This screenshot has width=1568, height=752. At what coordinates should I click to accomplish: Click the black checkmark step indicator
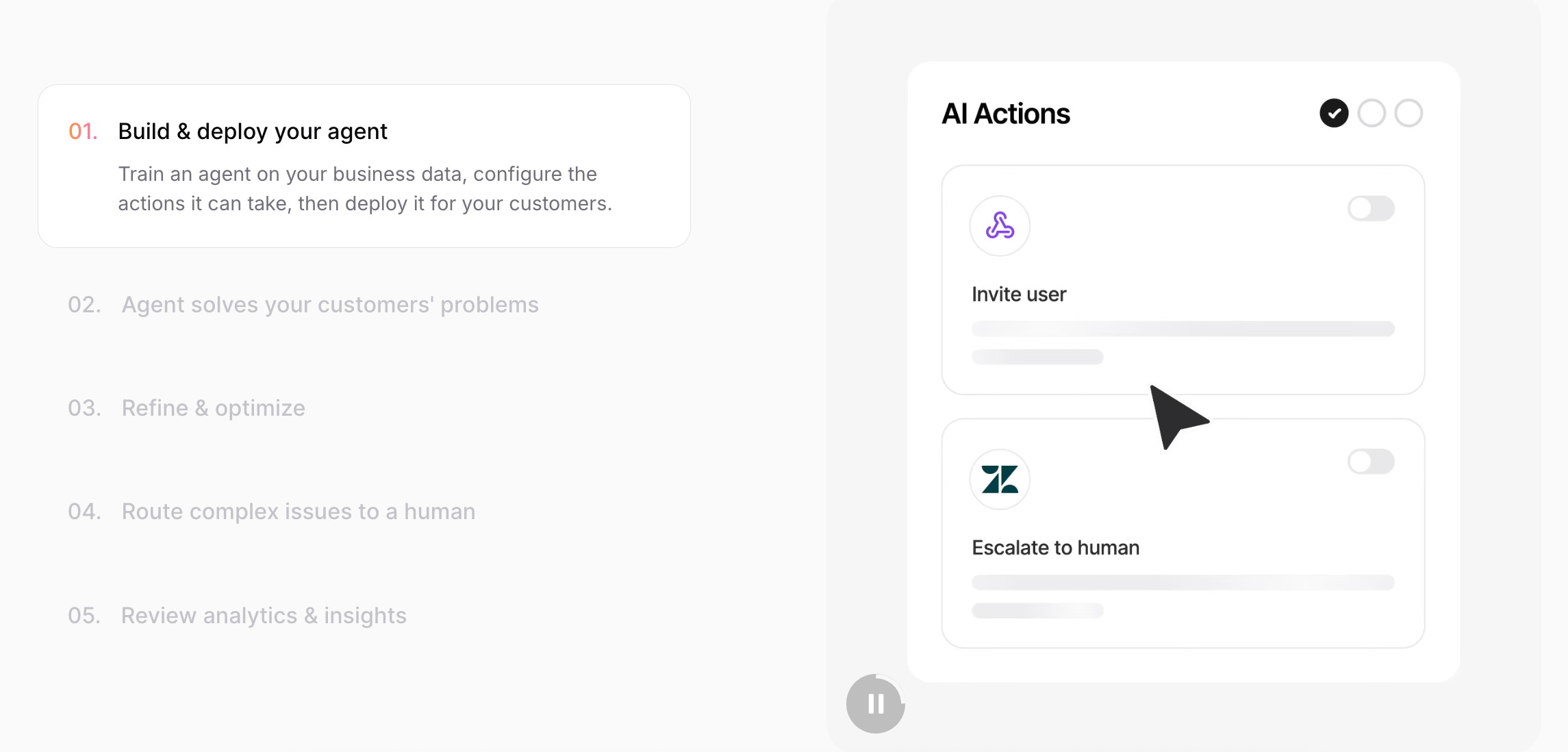1334,113
